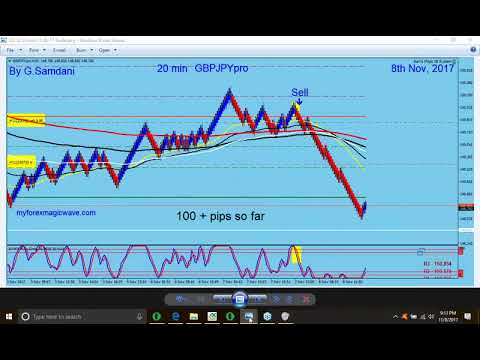Click the taskbar search box
Image resolution: width=480 pixels, height=360 pixels.
pos(82,316)
